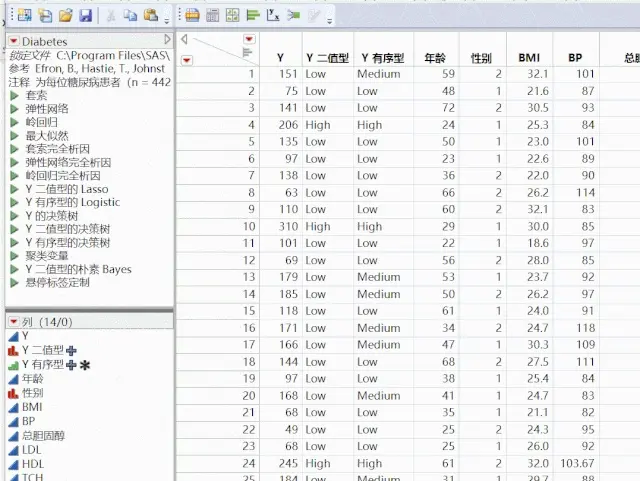
Task: Click the New Data Table toolbar icon
Action: click(x=24, y=16)
